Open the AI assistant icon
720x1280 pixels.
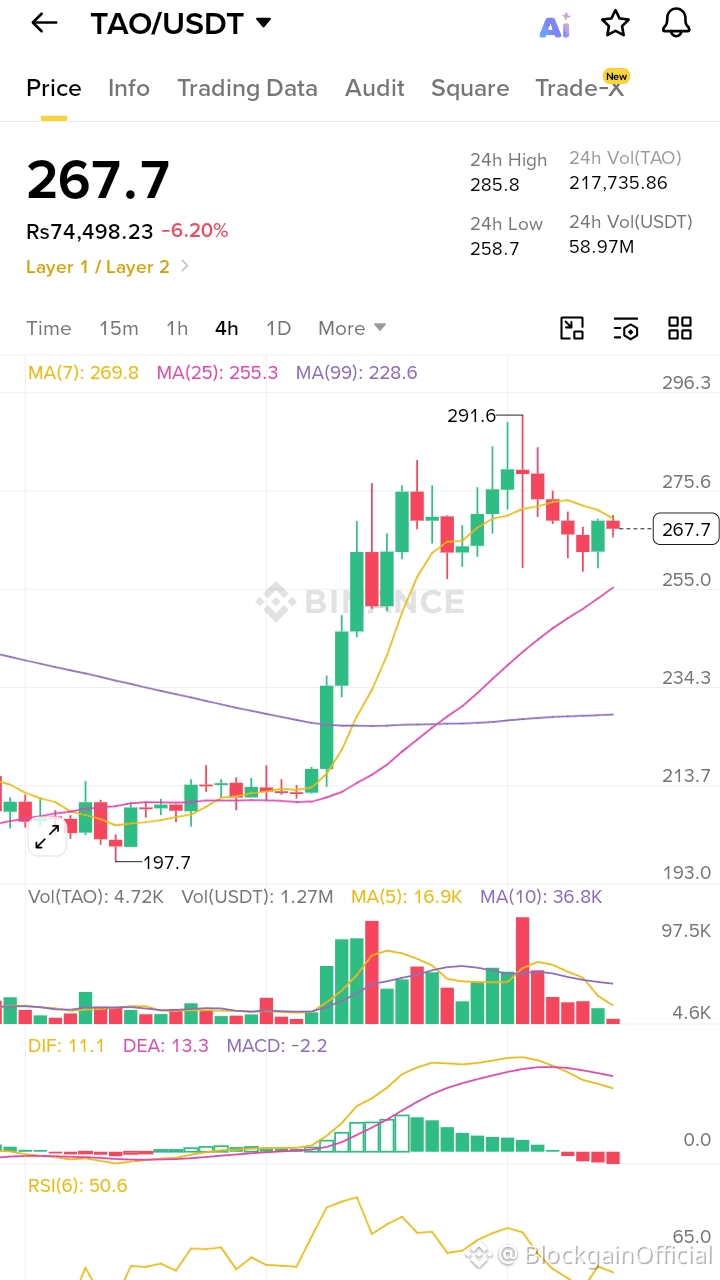(x=555, y=25)
